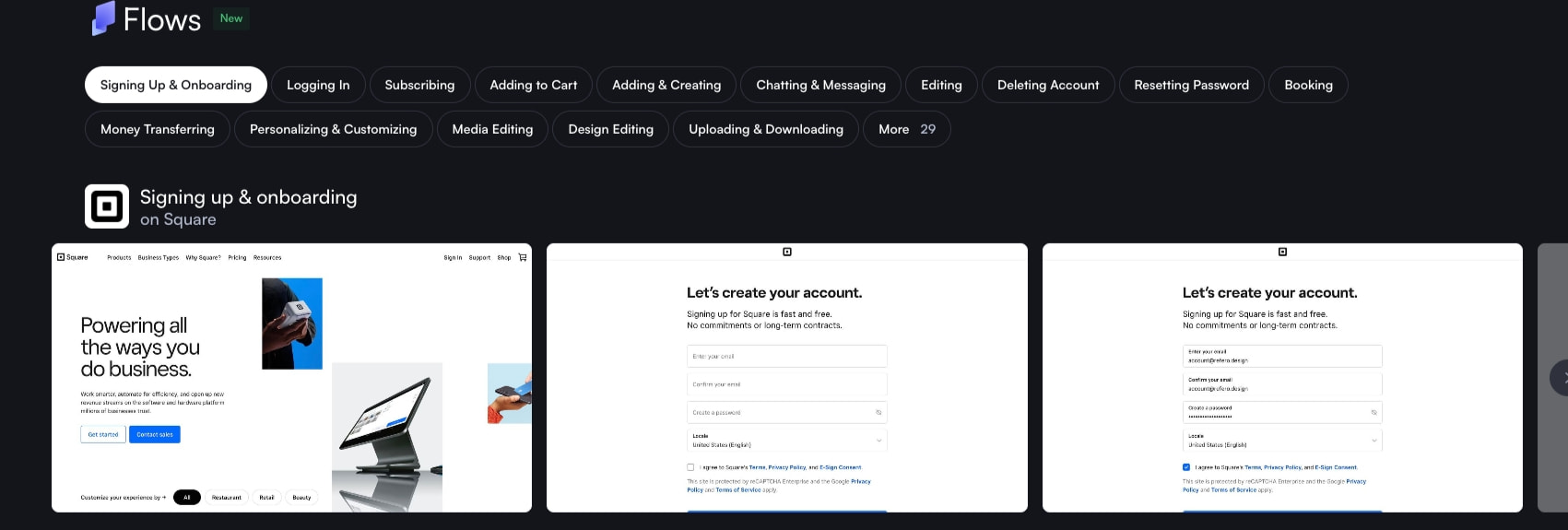Open the Square homepage screenshot thumbnail
1568x530 pixels.
[291, 378]
